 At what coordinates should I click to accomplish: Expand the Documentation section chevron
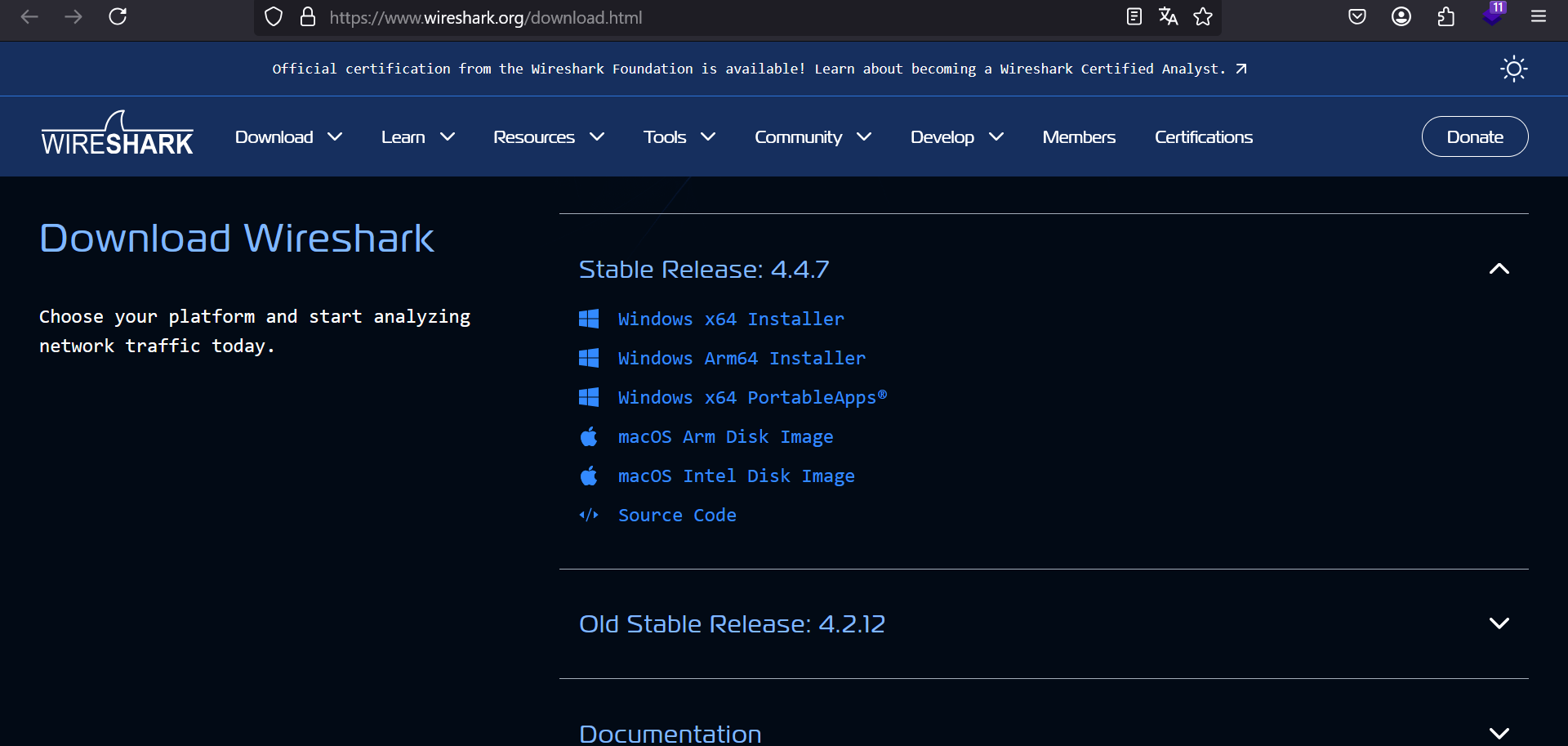tap(1499, 733)
